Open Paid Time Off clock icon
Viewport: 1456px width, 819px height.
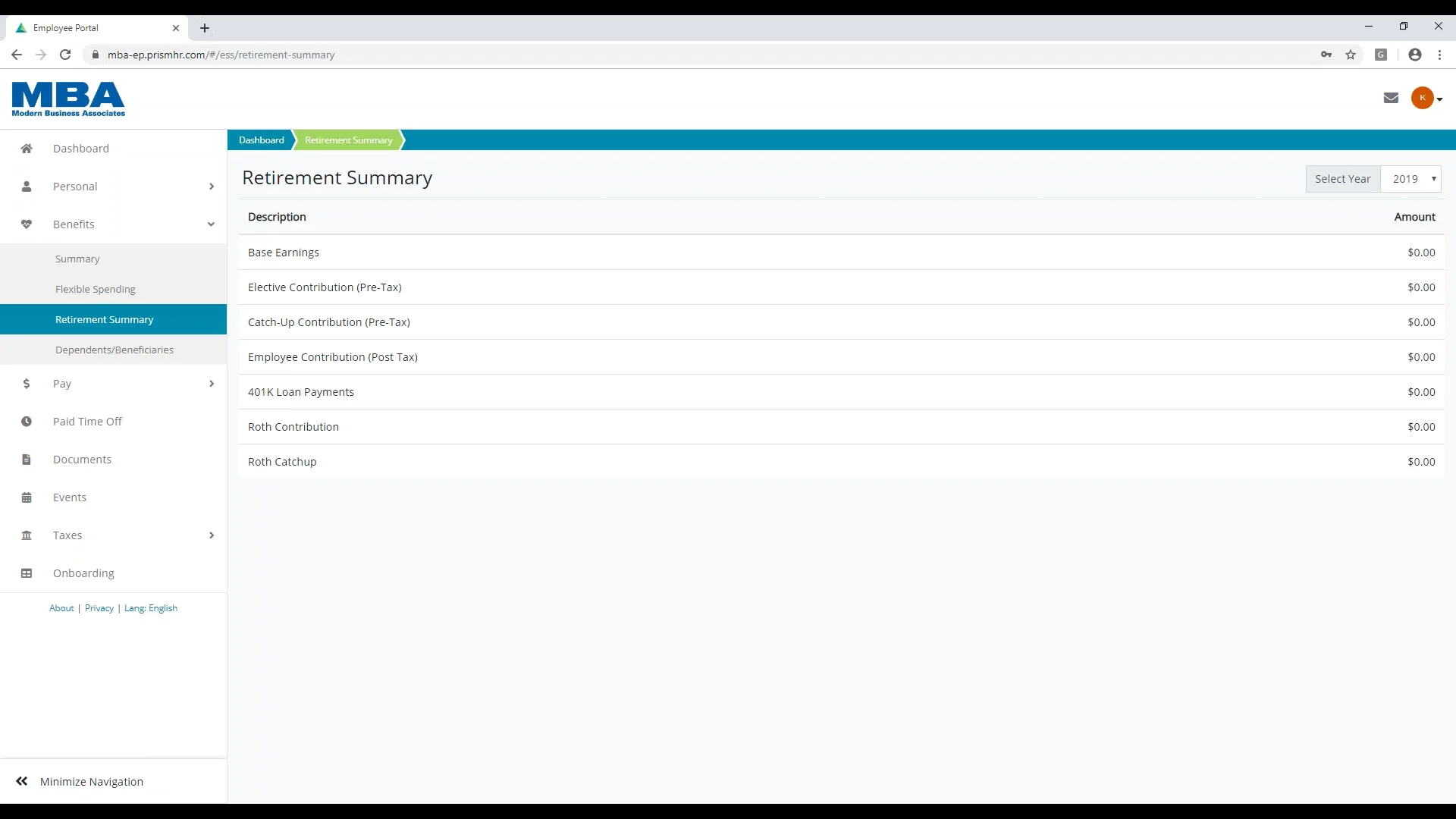point(27,421)
